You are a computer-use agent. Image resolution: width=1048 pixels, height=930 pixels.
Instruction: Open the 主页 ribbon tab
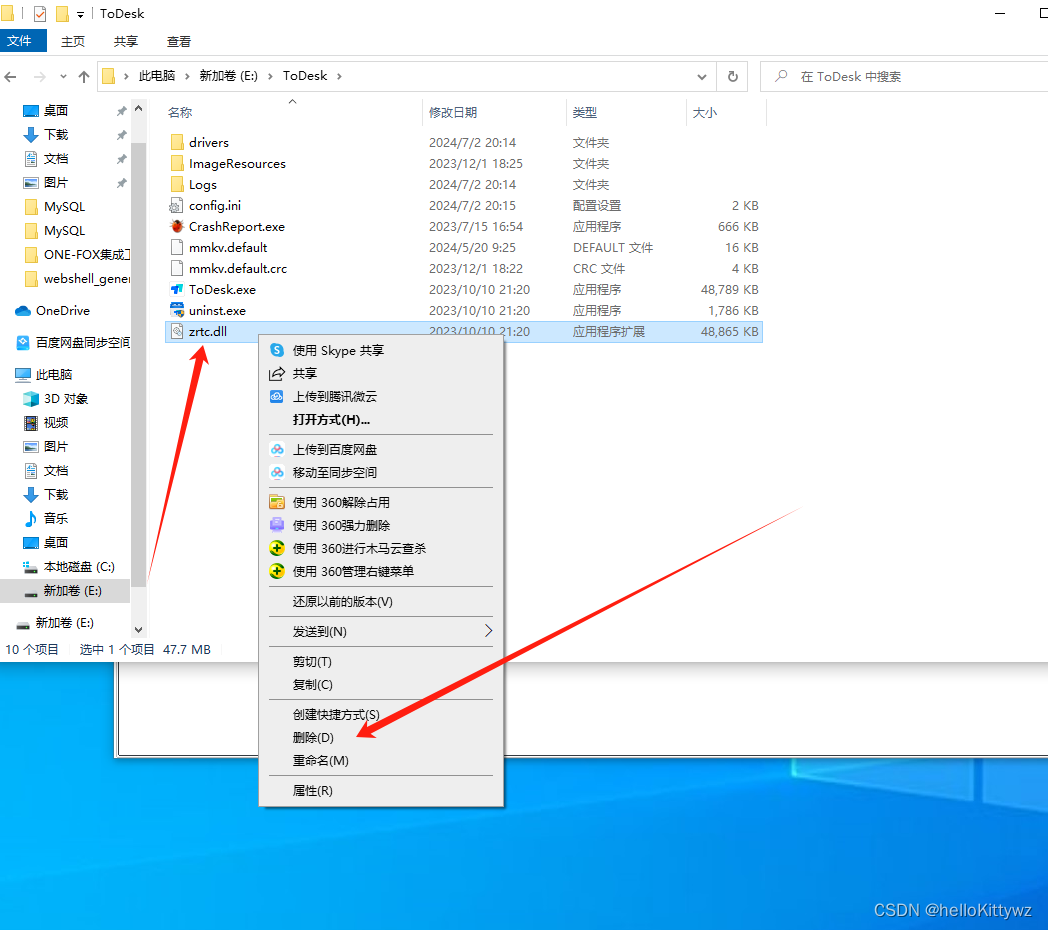point(73,41)
